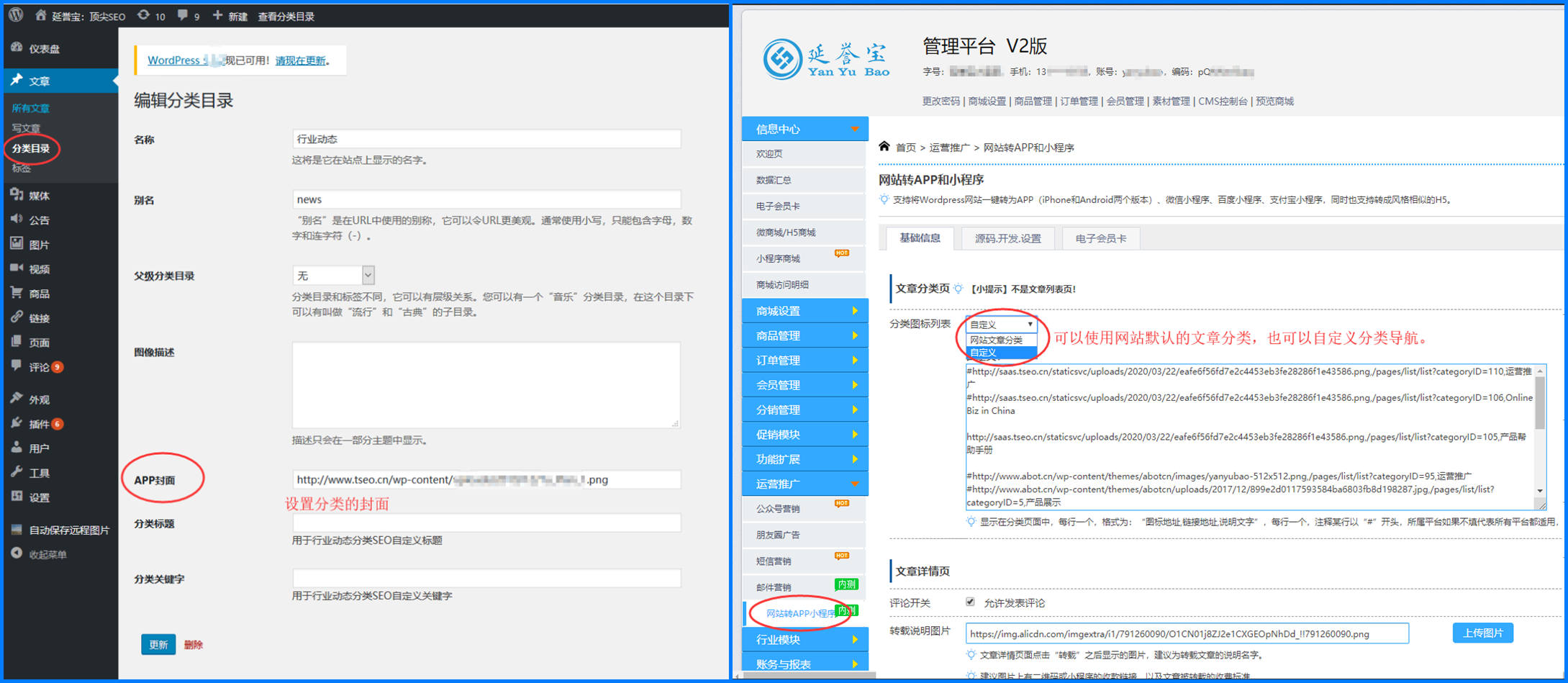1568x683 pixels.
Task: Click the 转载说明图片 URL input
Action: (1187, 633)
